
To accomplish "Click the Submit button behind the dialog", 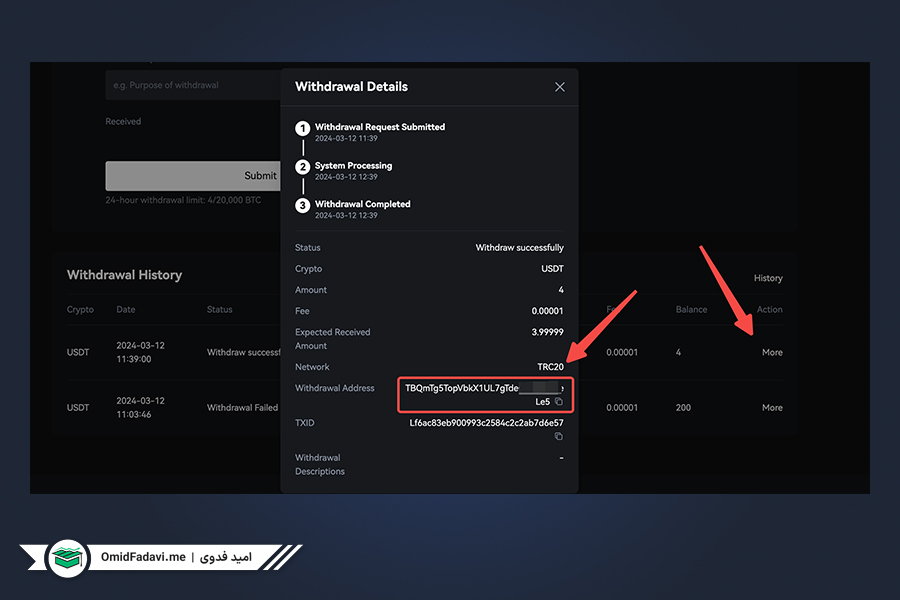I will tap(193, 176).
